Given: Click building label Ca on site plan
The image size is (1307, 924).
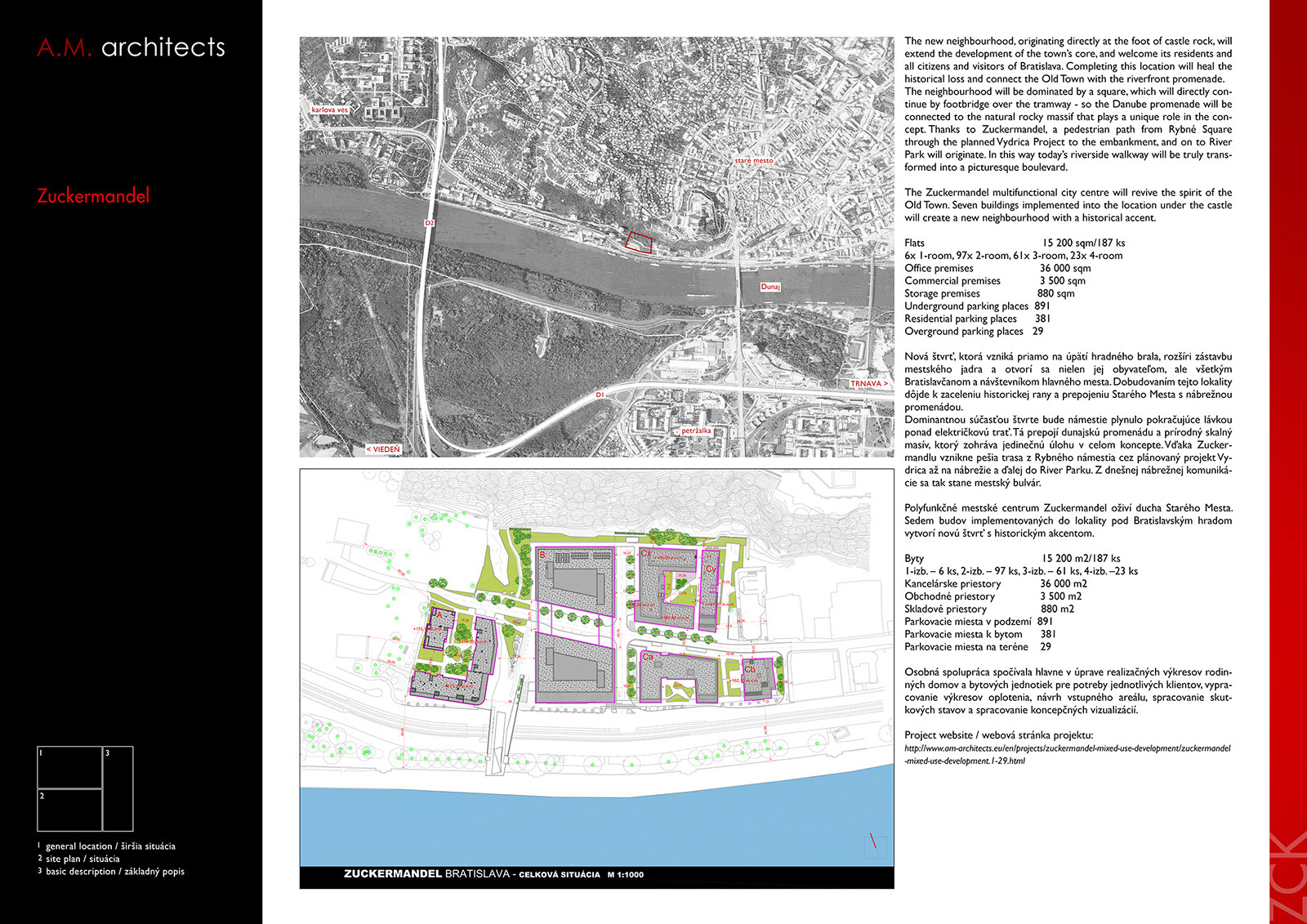Looking at the screenshot, I should (647, 656).
